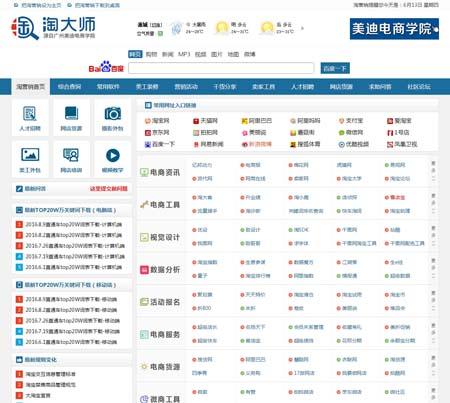Open 干货分享 in navigation bar
Viewport: 450px width, 403px height.
coord(225,87)
